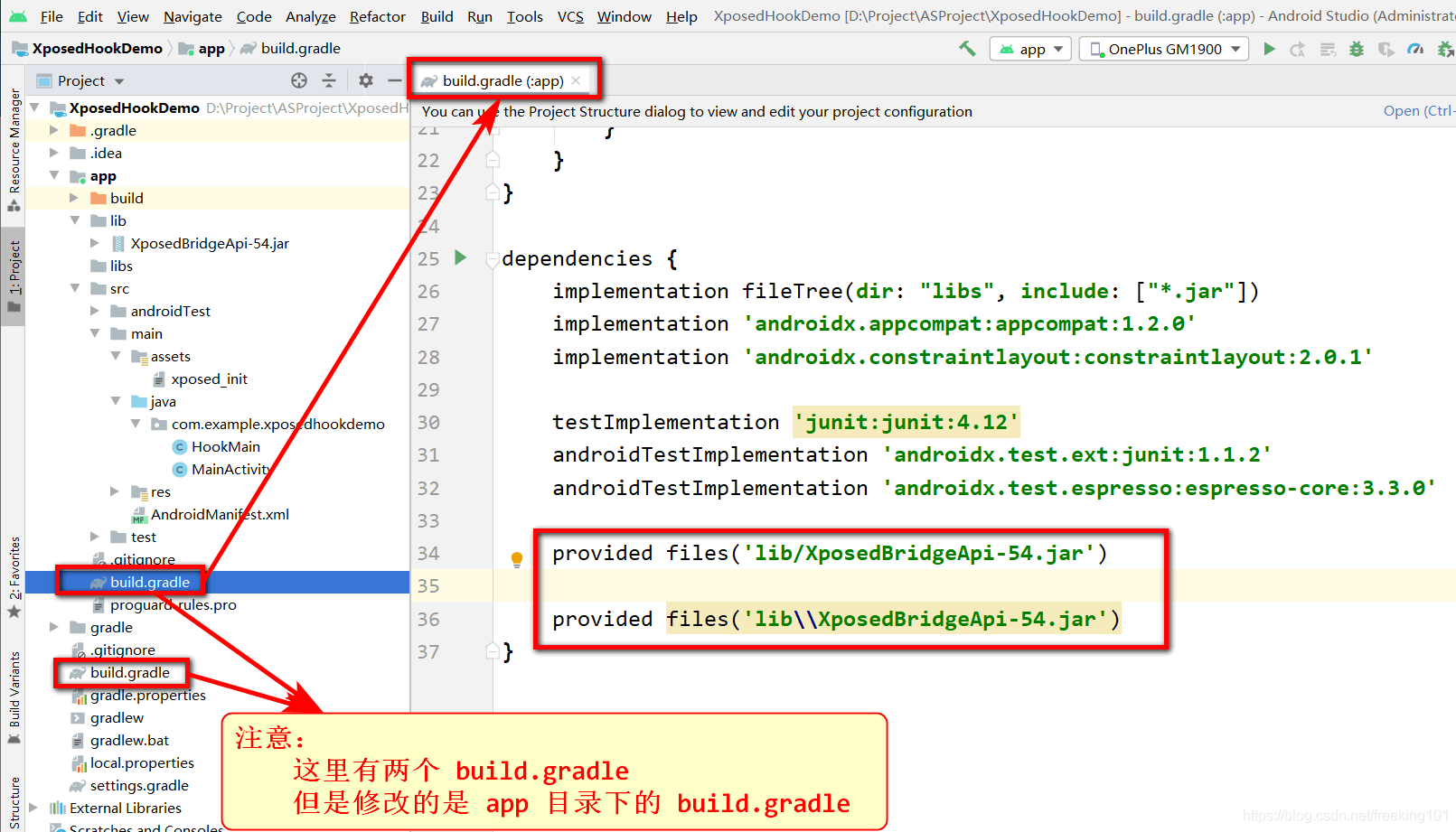Screen dimensions: 1456x832
Task: Run the app with green play button
Action: coord(1270,49)
